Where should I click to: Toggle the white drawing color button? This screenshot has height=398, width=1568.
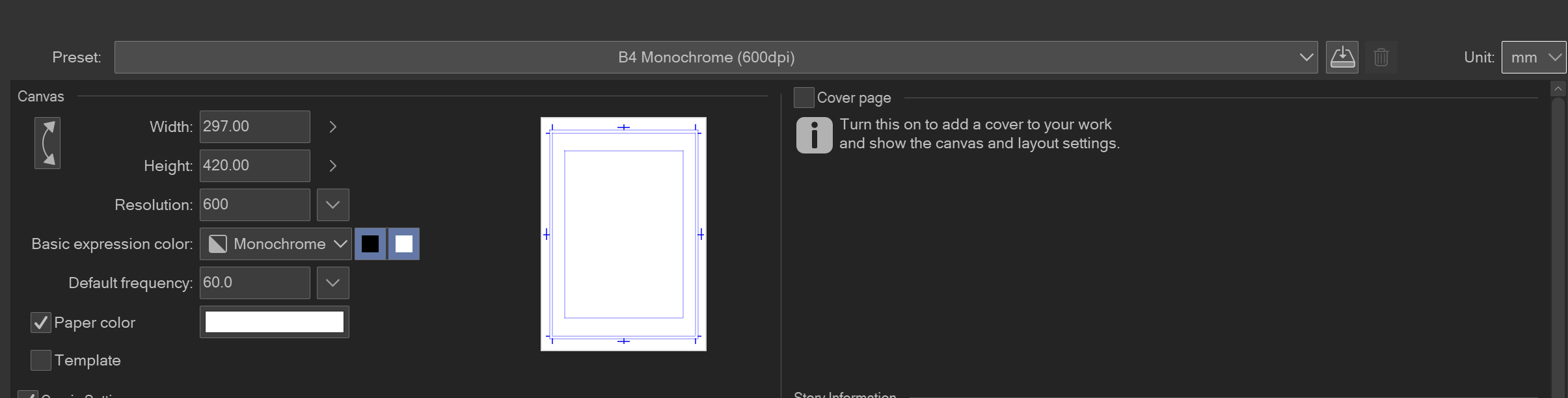pos(404,244)
